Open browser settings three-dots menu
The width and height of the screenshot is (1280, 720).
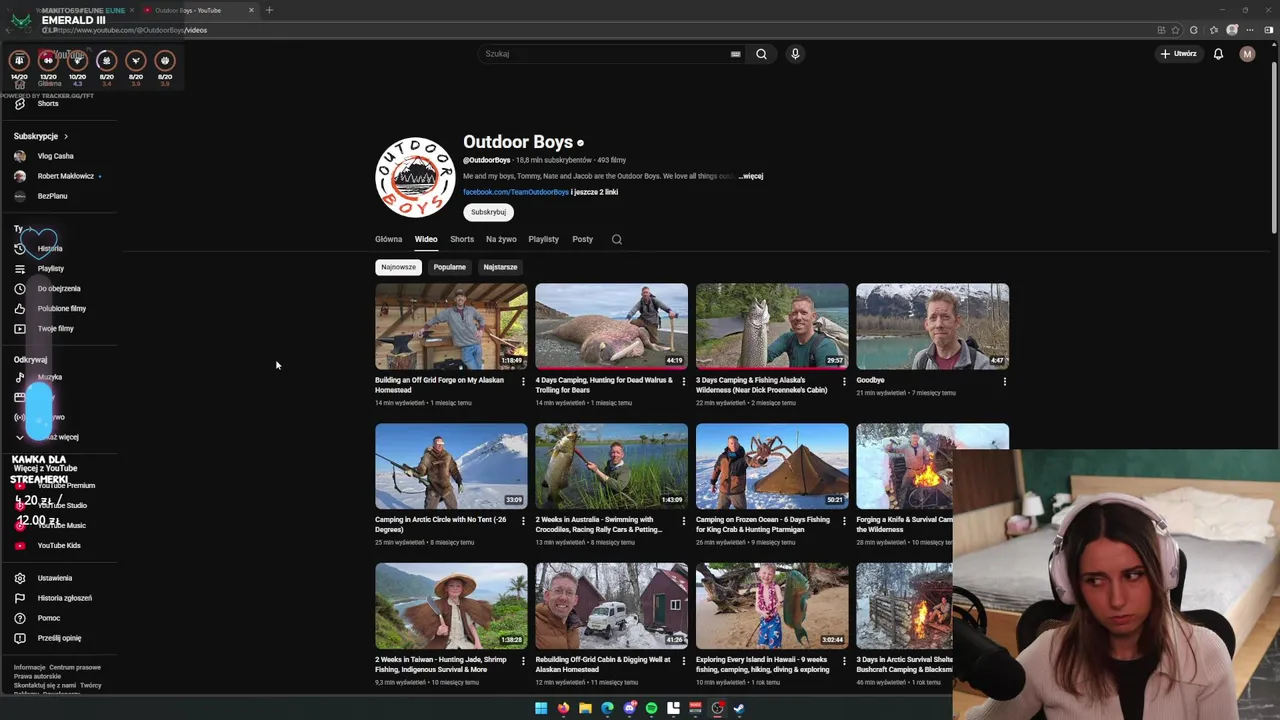pyautogui.click(x=1250, y=30)
